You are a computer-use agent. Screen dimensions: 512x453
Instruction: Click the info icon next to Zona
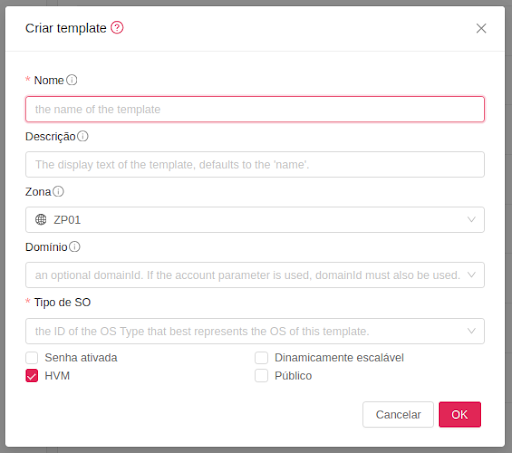[58, 192]
